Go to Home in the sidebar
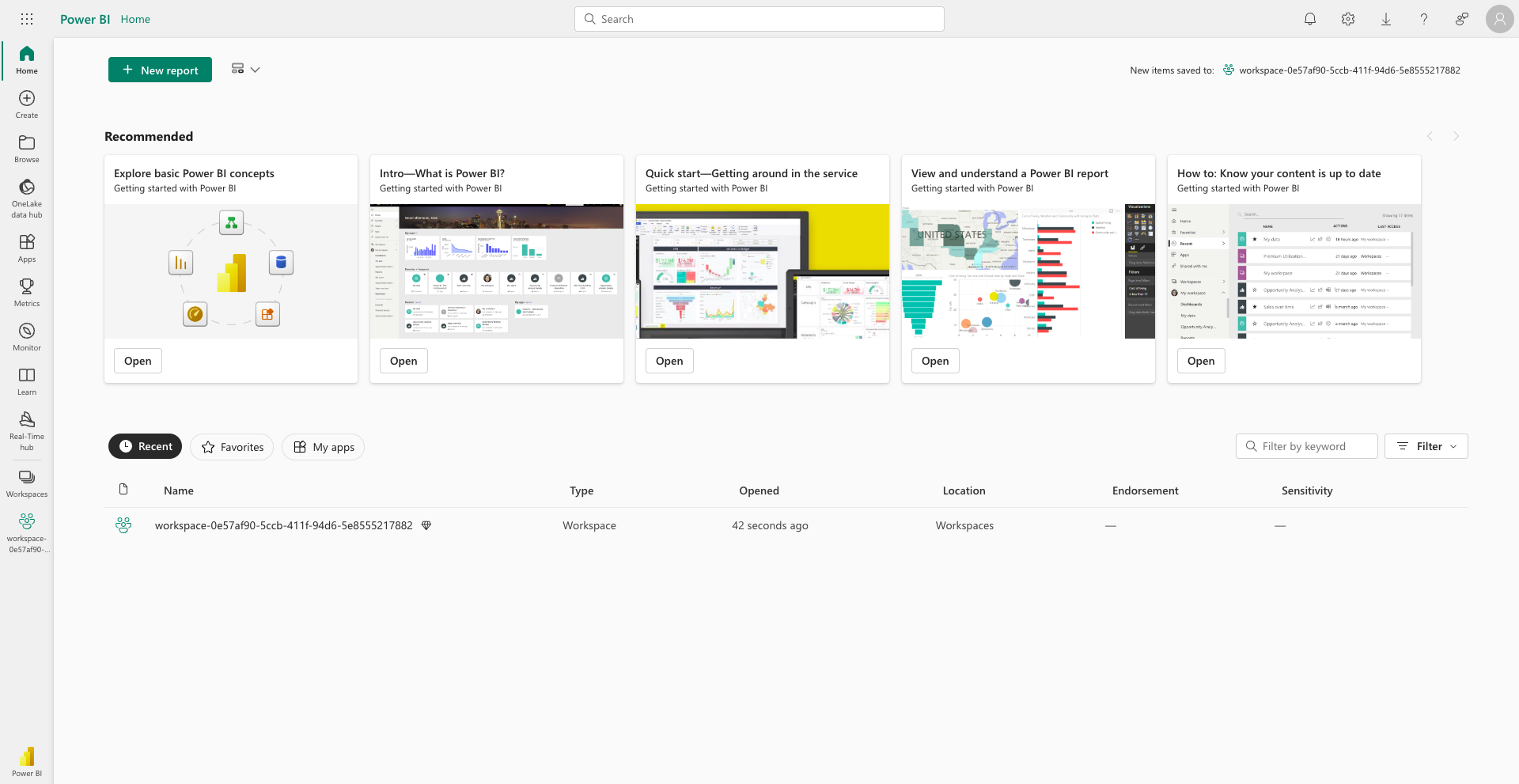This screenshot has height=784, width=1519. [27, 59]
